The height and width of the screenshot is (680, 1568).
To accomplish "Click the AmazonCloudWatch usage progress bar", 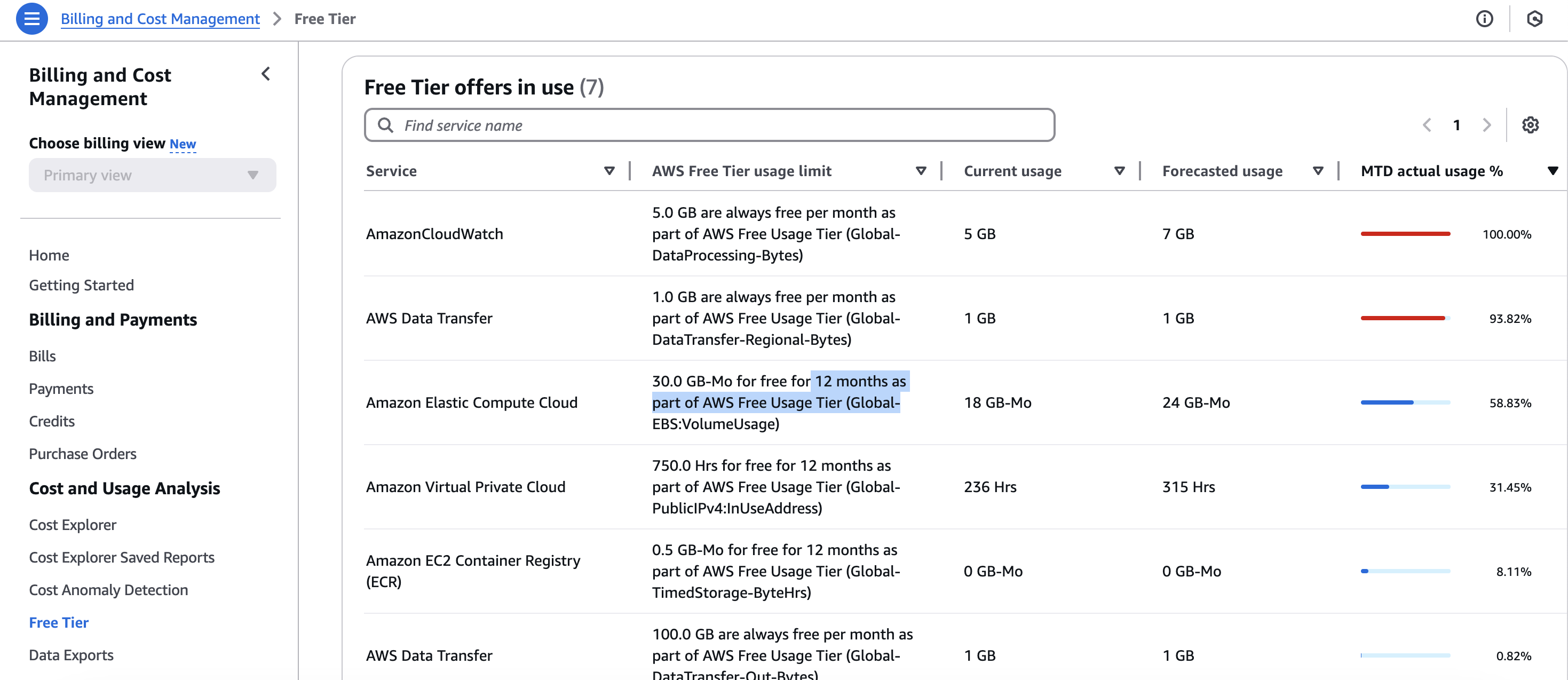I will [x=1405, y=234].
